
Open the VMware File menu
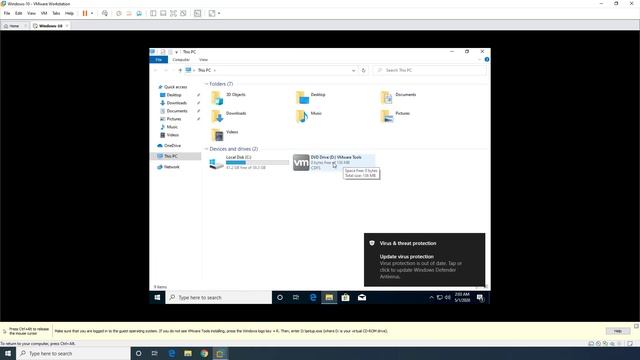click(7, 13)
